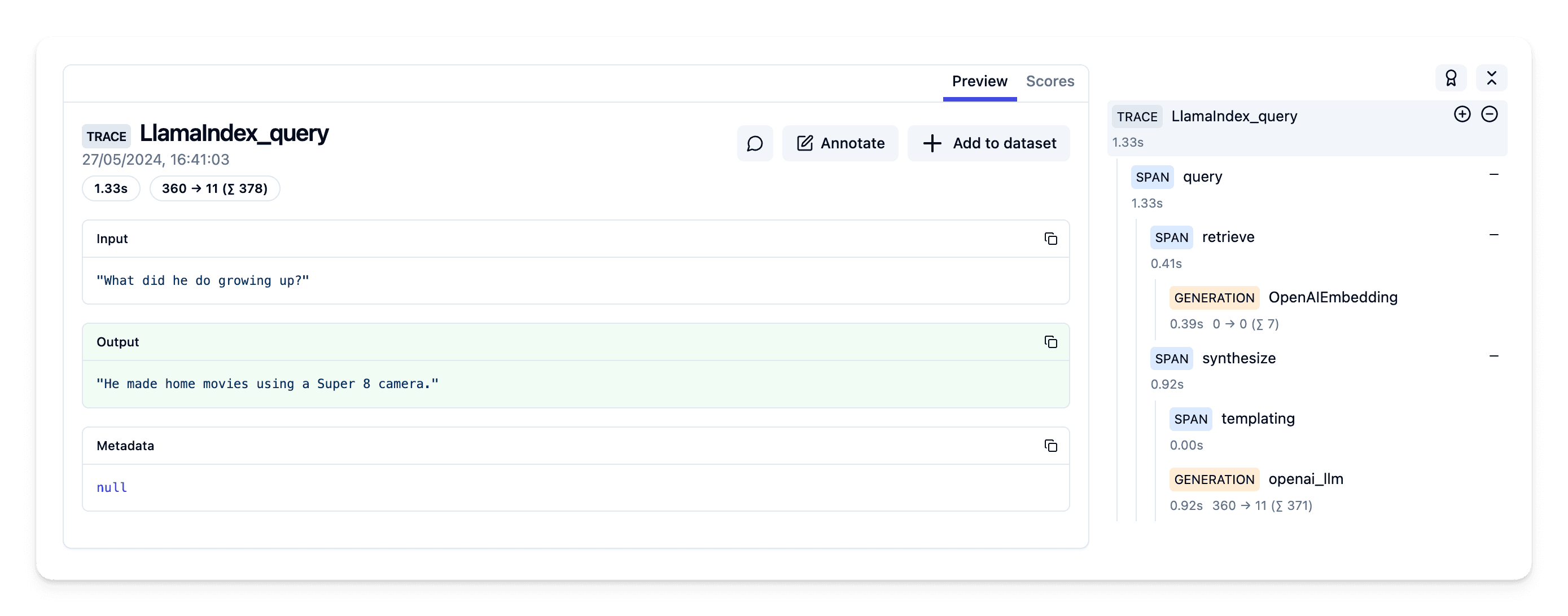Open the comment bubble icon
The image size is (1568, 616).
coord(755,143)
